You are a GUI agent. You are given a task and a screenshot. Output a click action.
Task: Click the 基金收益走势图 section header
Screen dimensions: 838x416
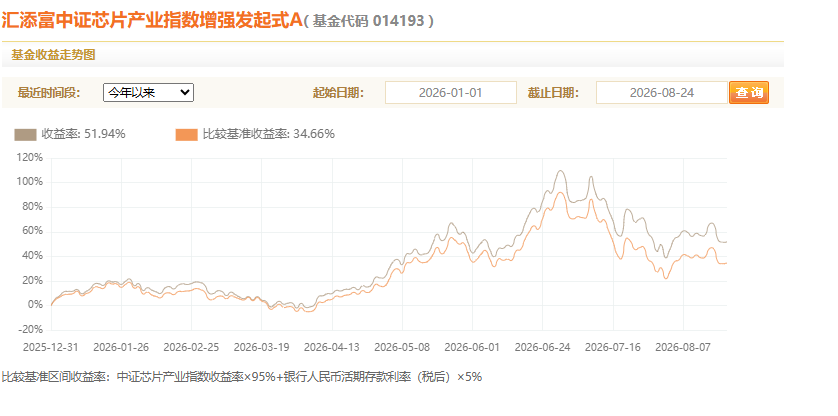click(53, 55)
